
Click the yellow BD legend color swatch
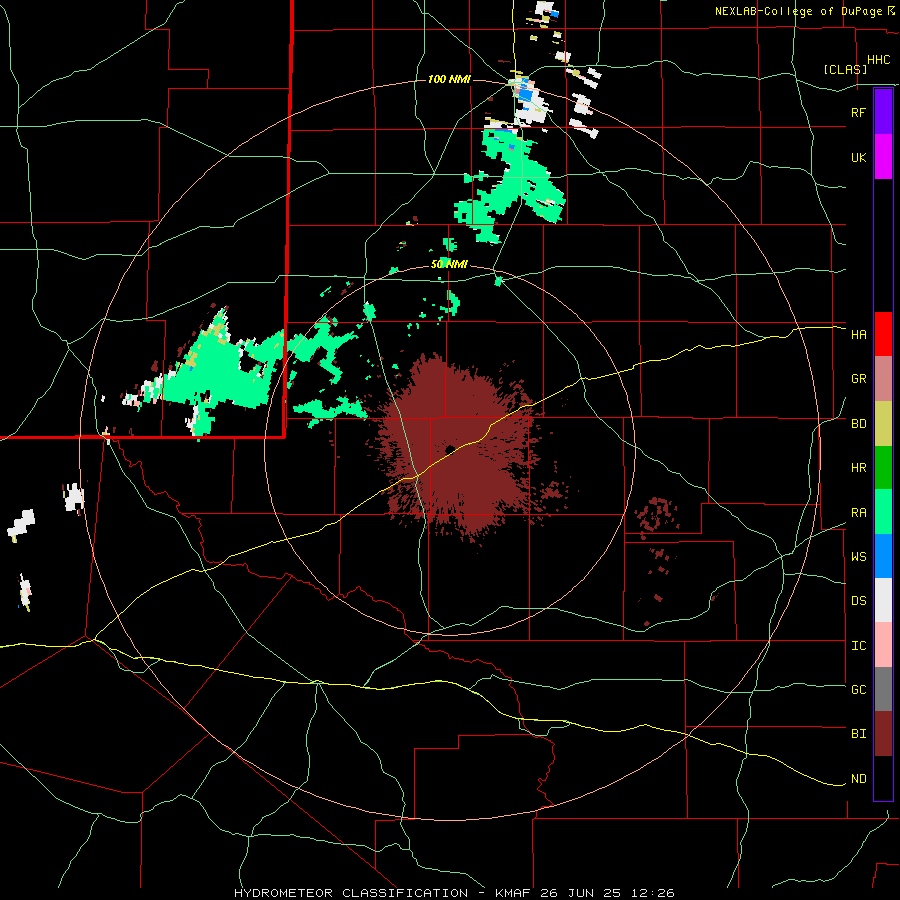[883, 424]
